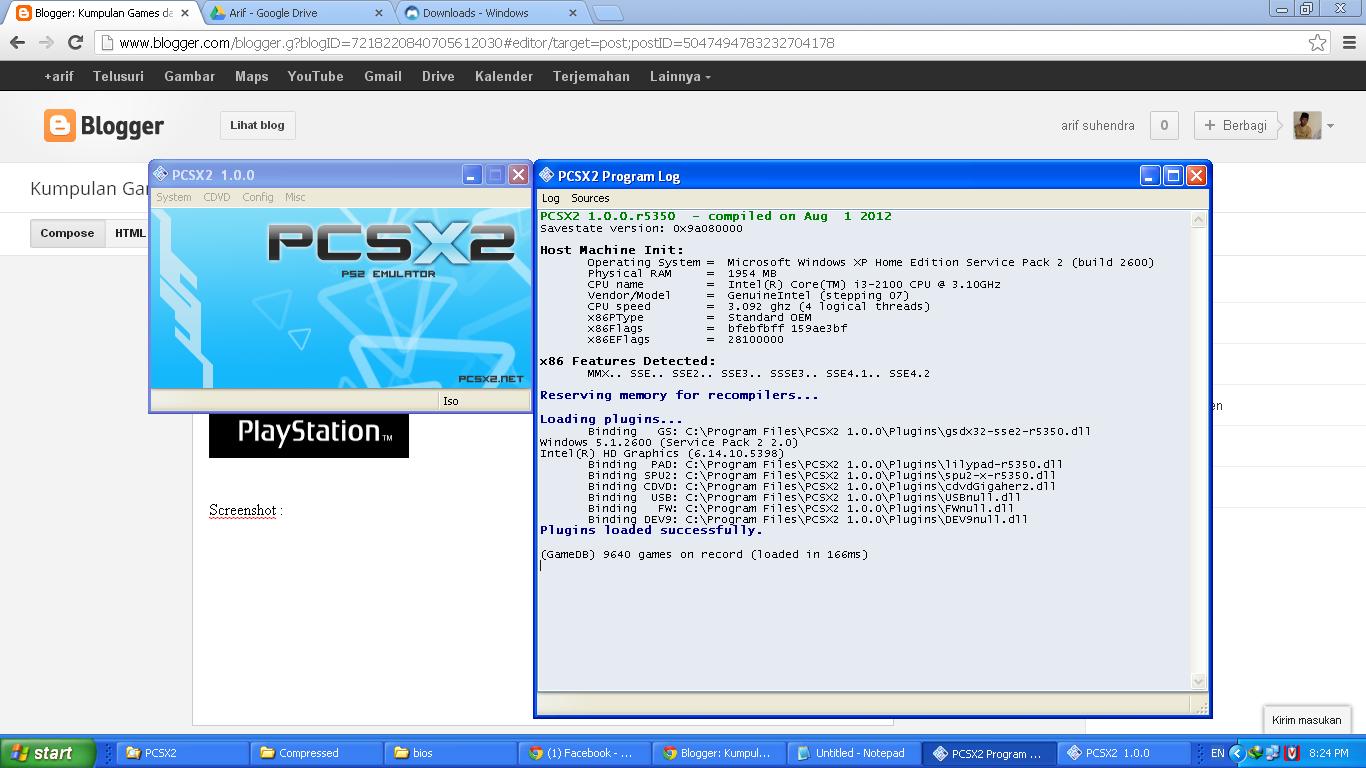This screenshot has height=768, width=1366.
Task: Open the Config menu in PCSX2
Action: (258, 197)
